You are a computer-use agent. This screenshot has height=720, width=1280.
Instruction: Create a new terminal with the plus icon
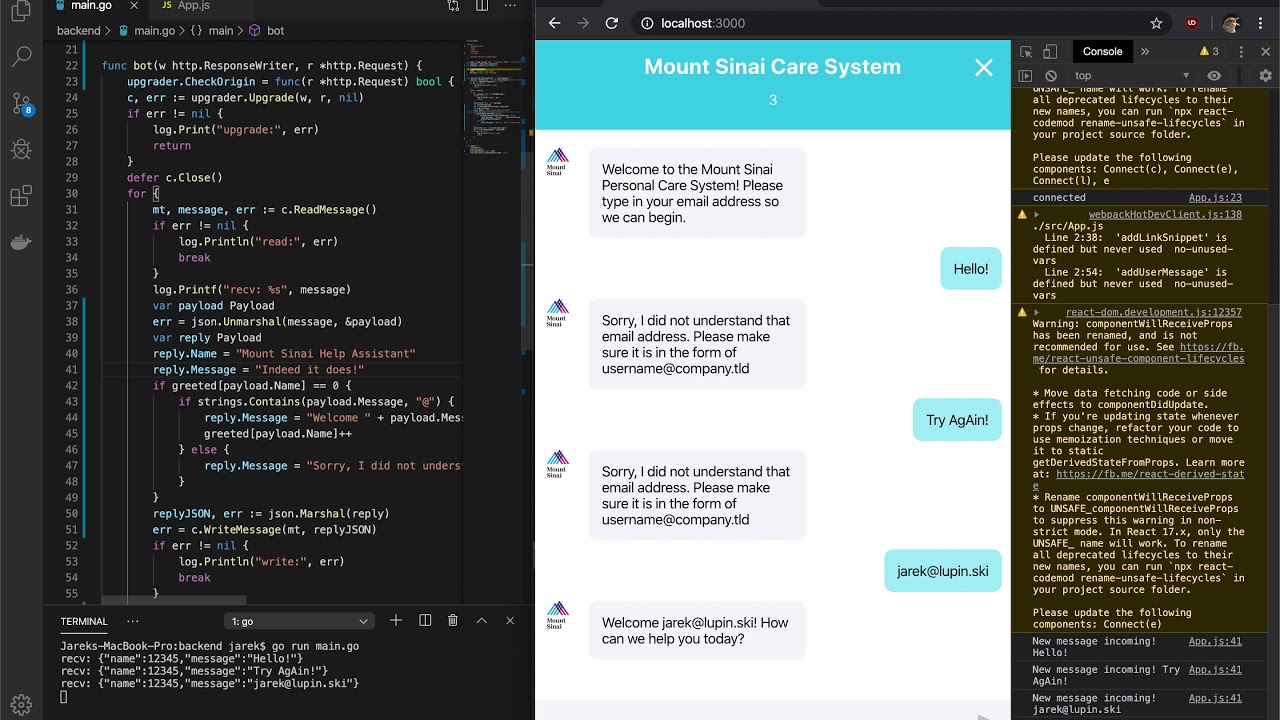pyautogui.click(x=396, y=621)
